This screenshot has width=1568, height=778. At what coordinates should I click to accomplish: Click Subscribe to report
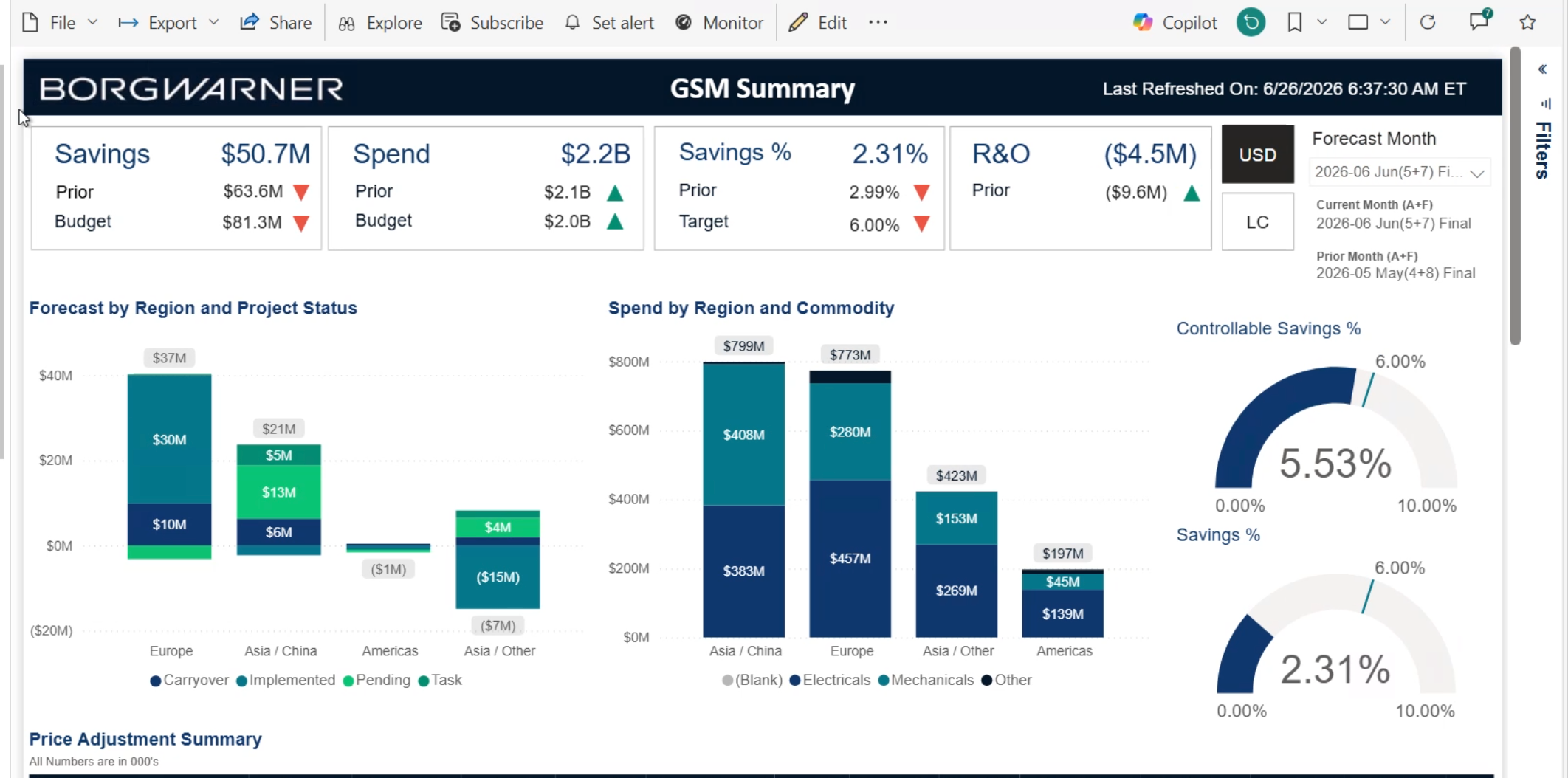coord(492,23)
